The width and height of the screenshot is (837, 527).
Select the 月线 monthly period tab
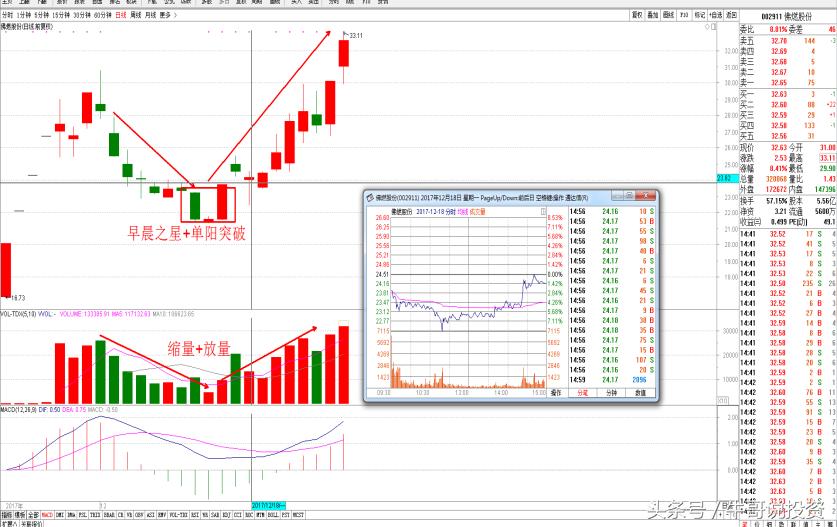pos(151,15)
